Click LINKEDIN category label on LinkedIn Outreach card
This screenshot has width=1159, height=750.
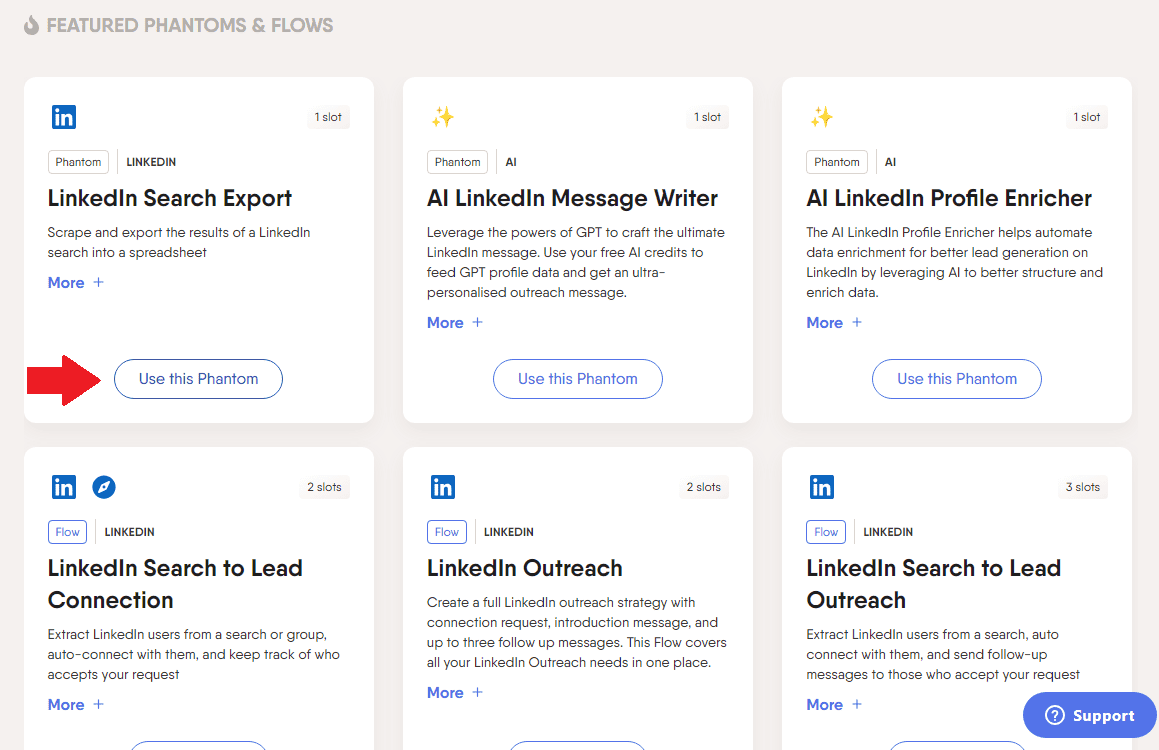point(509,532)
